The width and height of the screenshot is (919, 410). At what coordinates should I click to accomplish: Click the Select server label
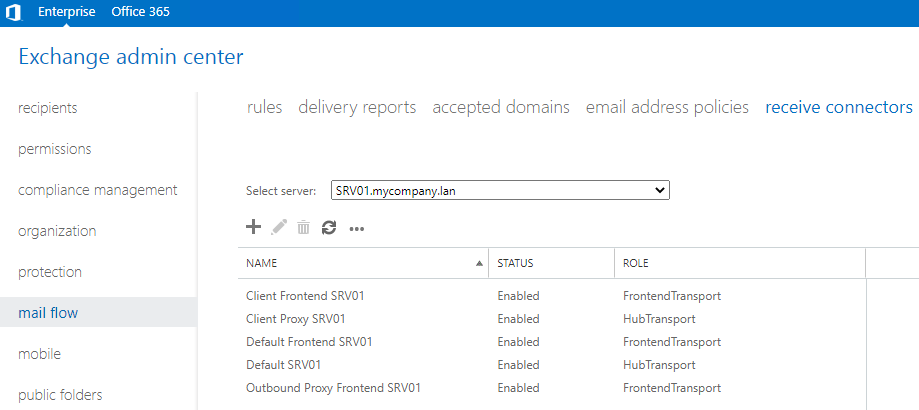(281, 191)
